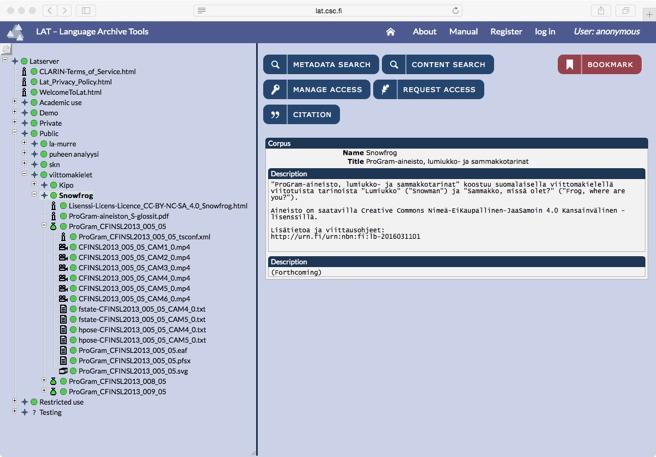656x457 pixels.
Task: Reload the page in Safari
Action: pos(456,10)
